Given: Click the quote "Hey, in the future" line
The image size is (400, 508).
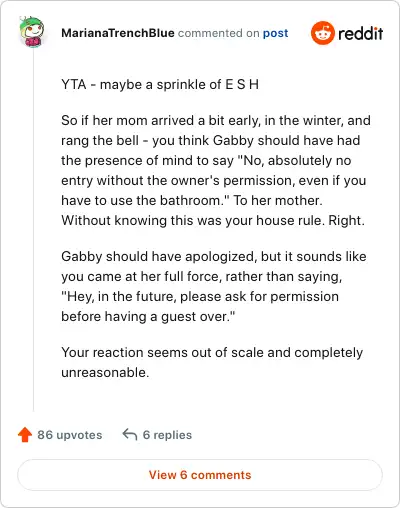Looking at the screenshot, I should [200, 296].
